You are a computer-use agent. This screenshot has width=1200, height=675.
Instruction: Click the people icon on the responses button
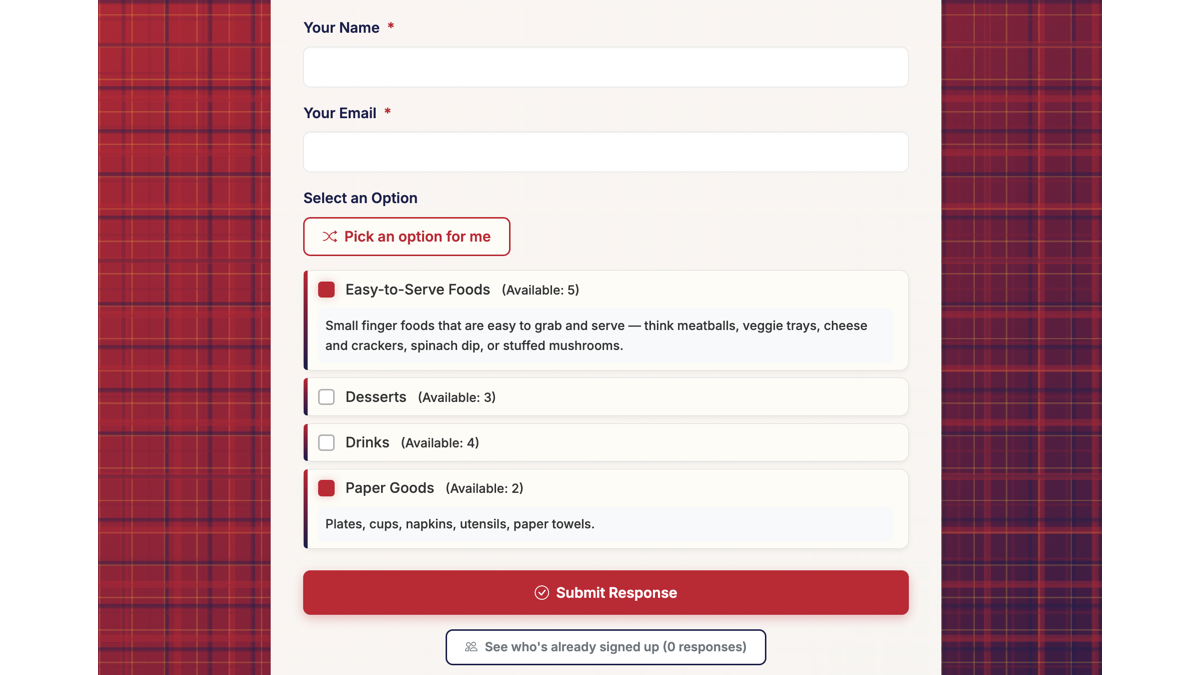pyautogui.click(x=471, y=646)
